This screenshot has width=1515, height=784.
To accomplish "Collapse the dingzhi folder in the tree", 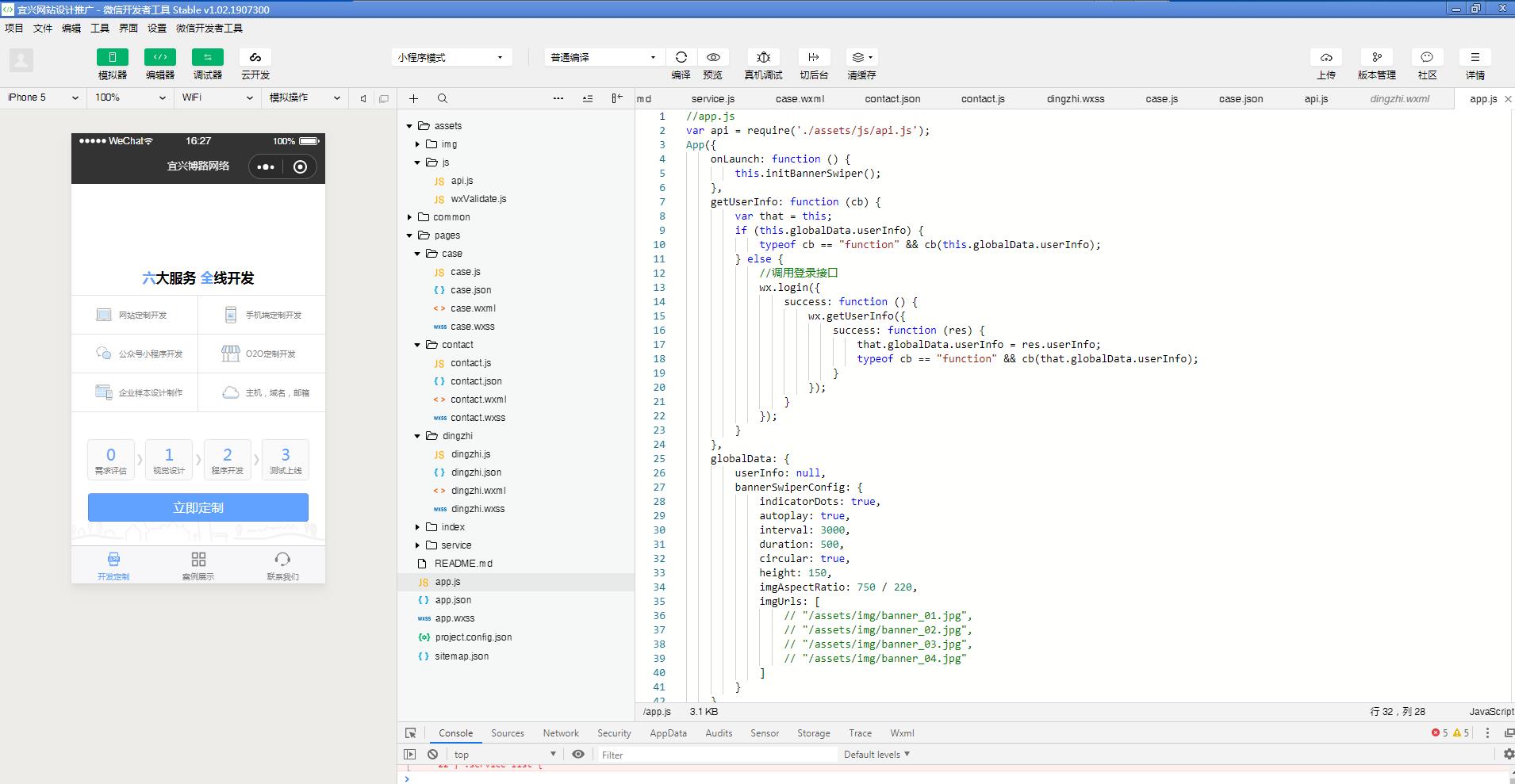I will (x=418, y=436).
